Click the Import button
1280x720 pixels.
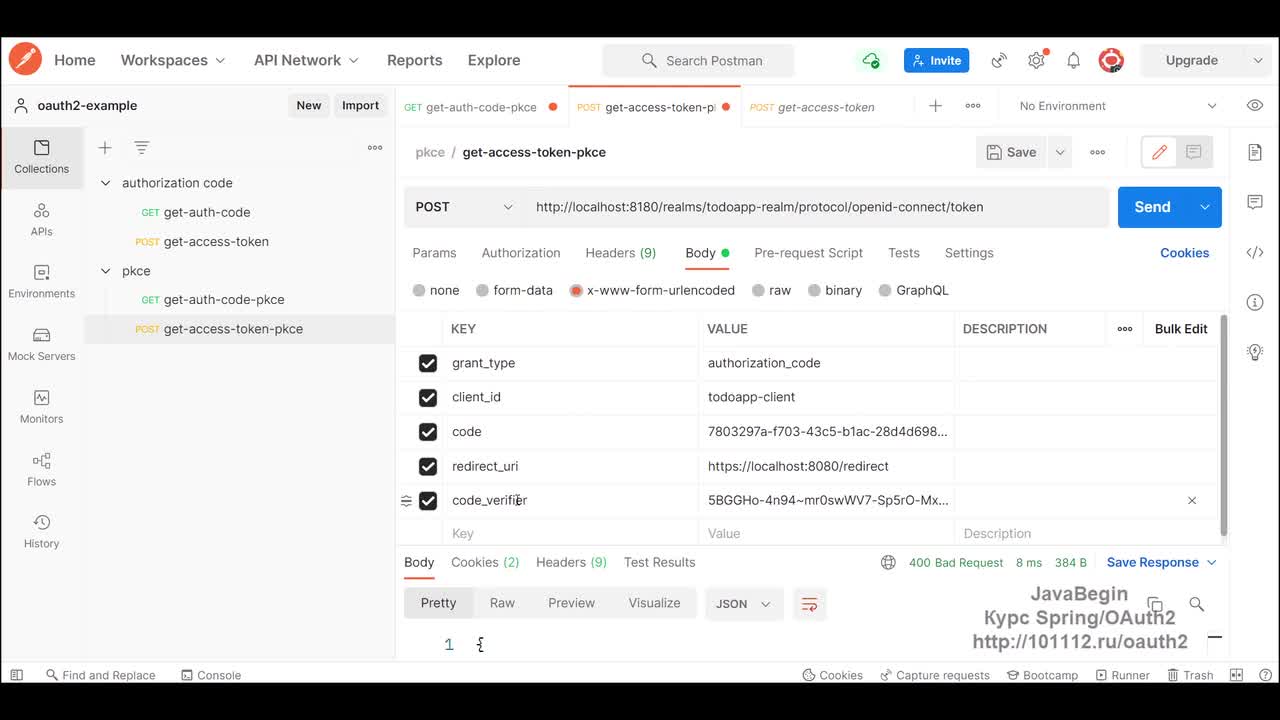pyautogui.click(x=360, y=105)
